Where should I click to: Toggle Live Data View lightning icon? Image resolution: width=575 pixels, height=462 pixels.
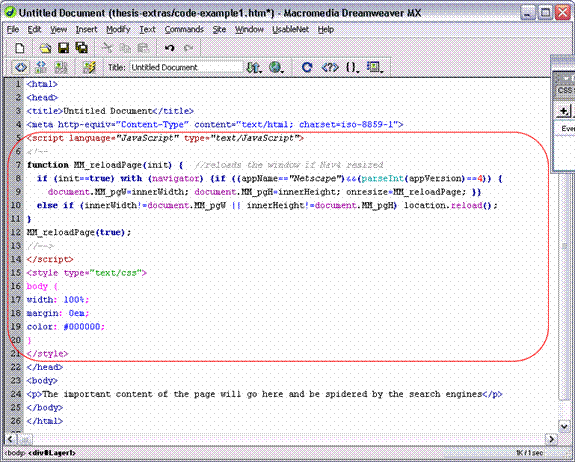[x=89, y=67]
